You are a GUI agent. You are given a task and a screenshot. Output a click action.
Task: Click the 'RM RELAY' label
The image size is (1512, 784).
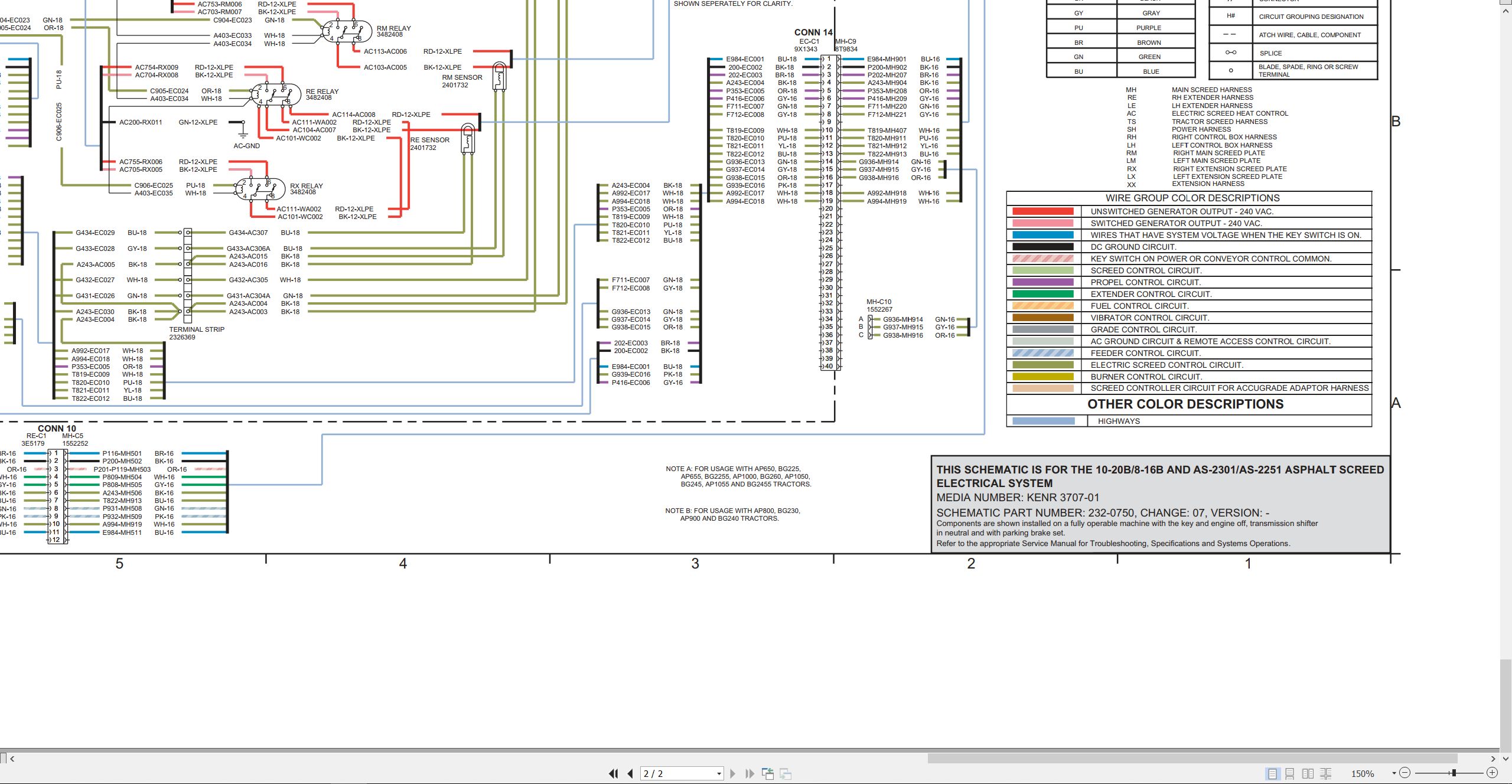click(393, 28)
